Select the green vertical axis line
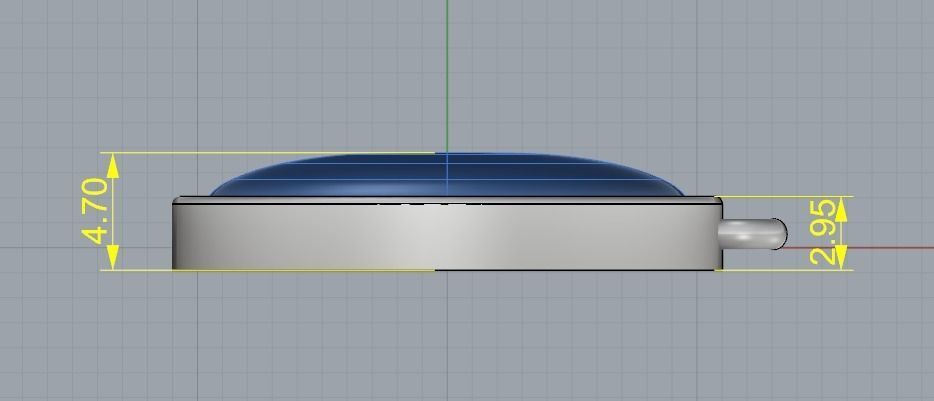The image size is (934, 401). [x=447, y=76]
